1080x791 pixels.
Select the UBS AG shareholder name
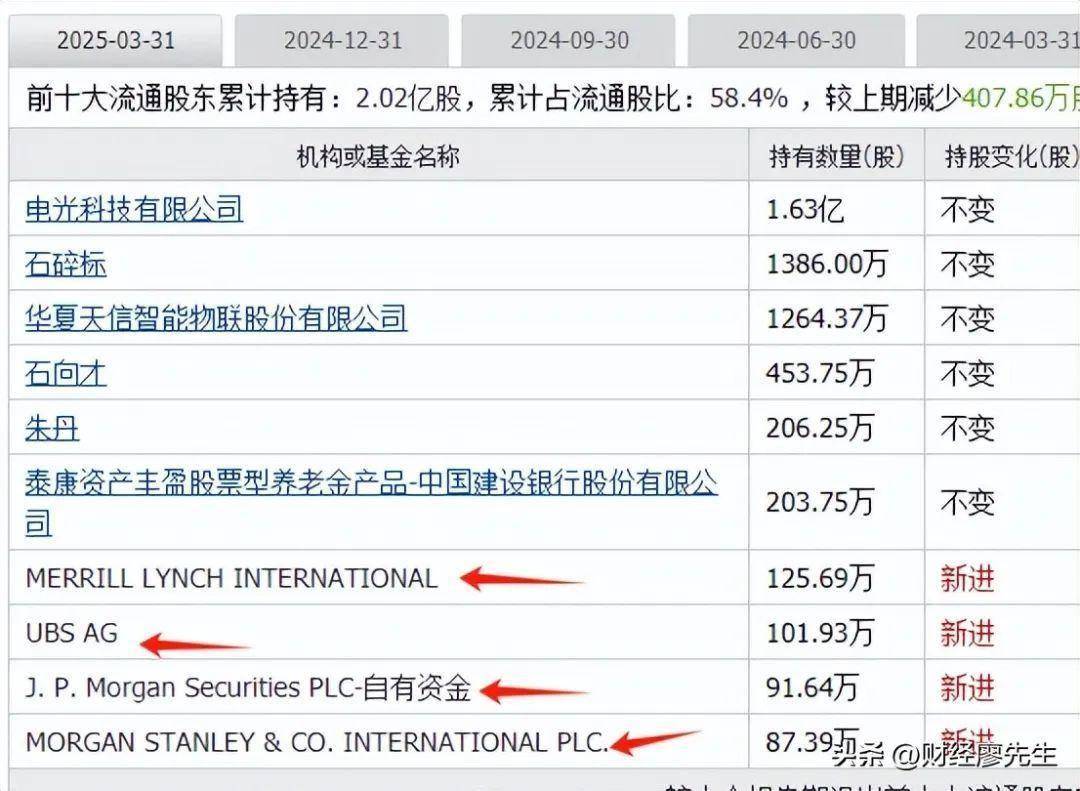point(72,633)
